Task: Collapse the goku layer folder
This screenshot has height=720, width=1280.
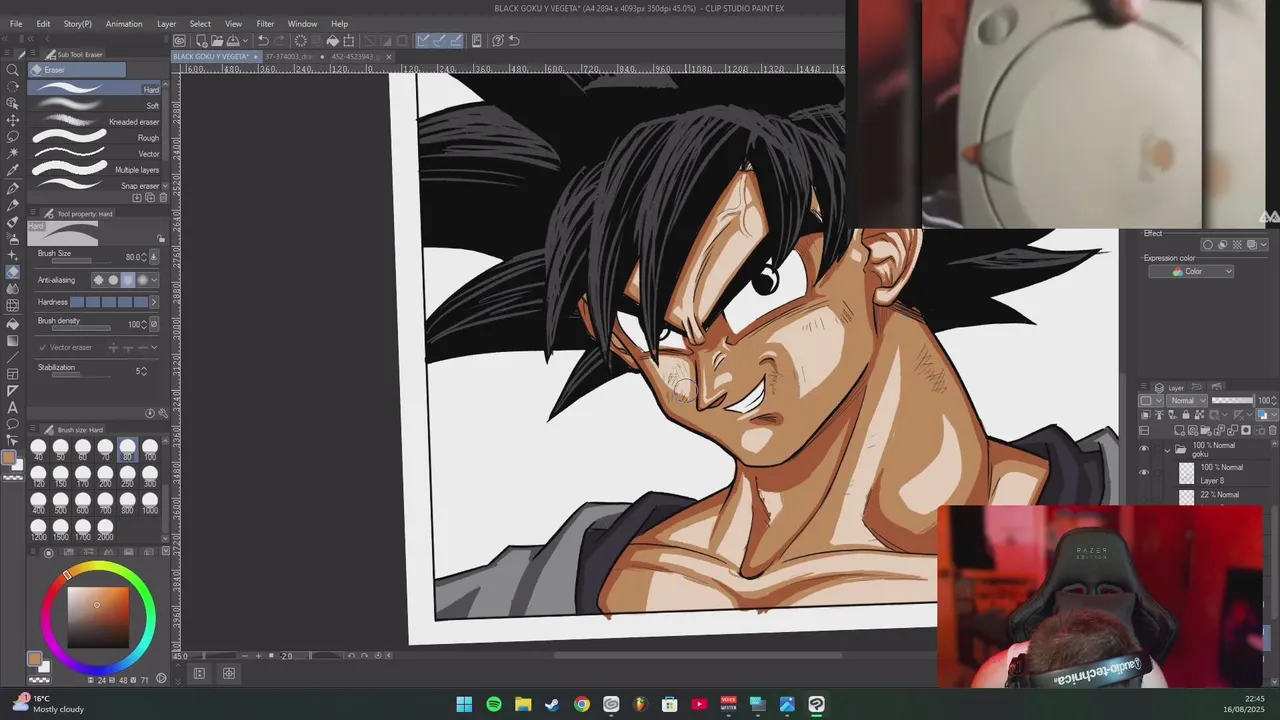Action: pyautogui.click(x=1167, y=449)
